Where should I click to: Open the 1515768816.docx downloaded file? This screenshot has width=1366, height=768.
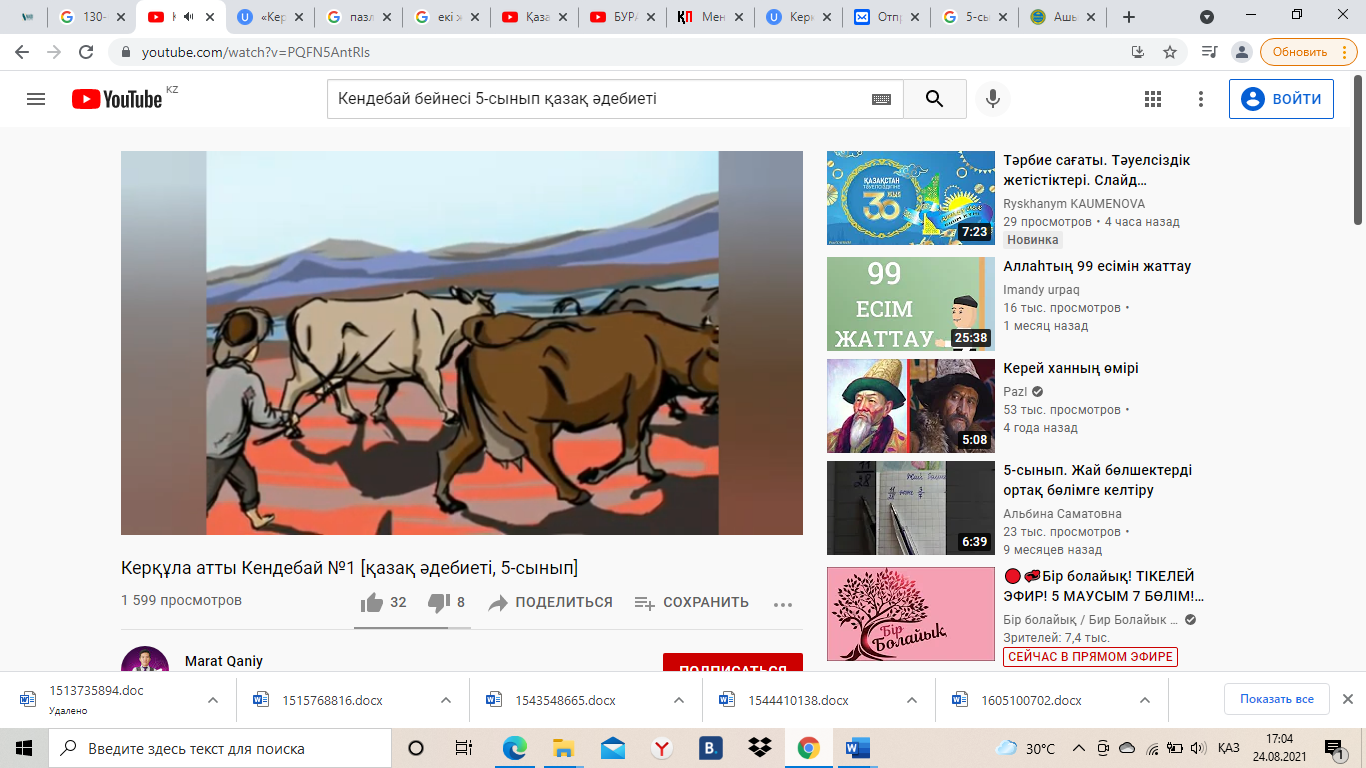332,700
